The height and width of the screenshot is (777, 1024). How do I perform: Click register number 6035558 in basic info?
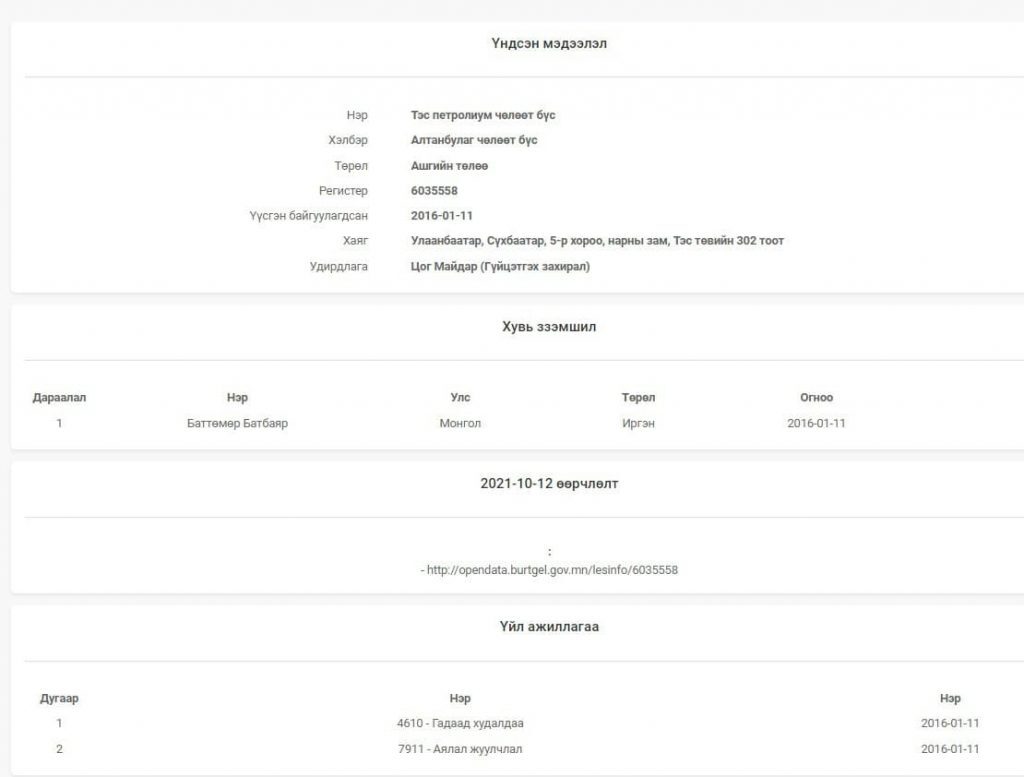434,191
